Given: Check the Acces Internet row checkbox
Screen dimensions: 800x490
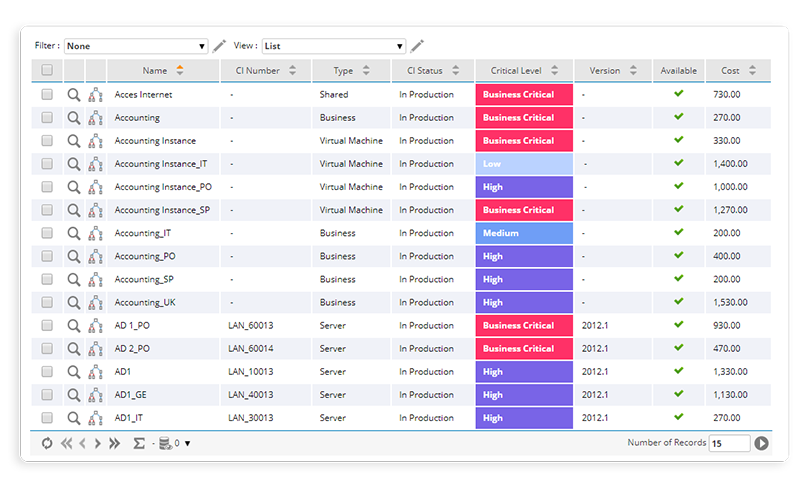Looking at the screenshot, I should point(47,94).
